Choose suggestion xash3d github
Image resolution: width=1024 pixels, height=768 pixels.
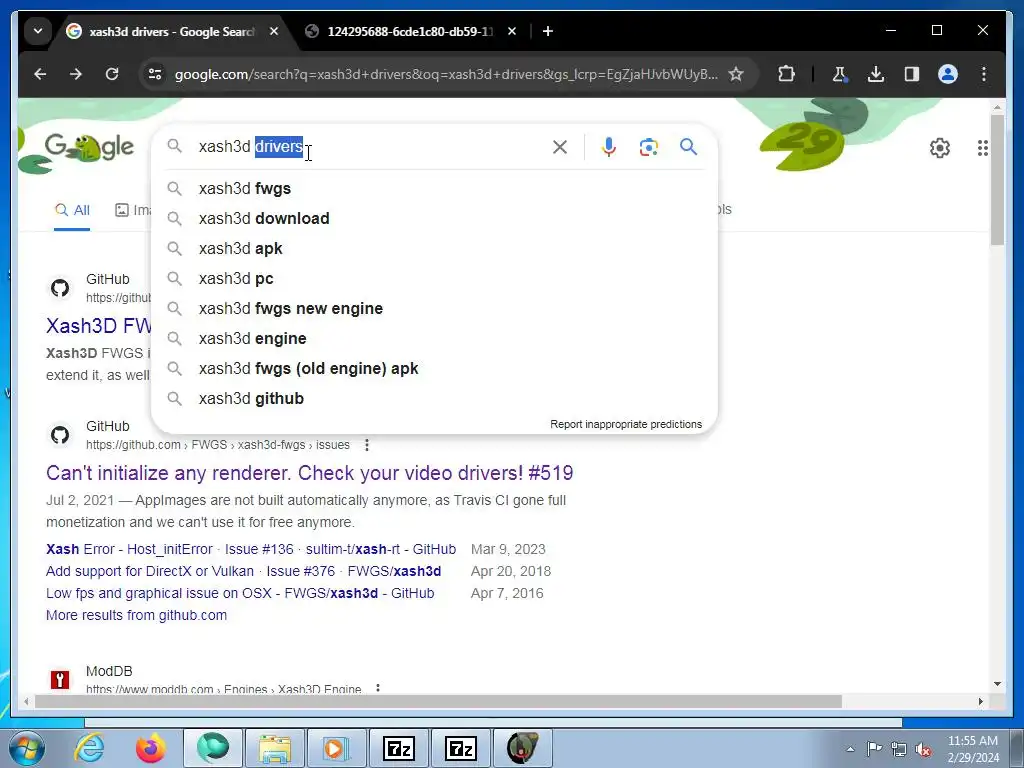[x=434, y=399]
